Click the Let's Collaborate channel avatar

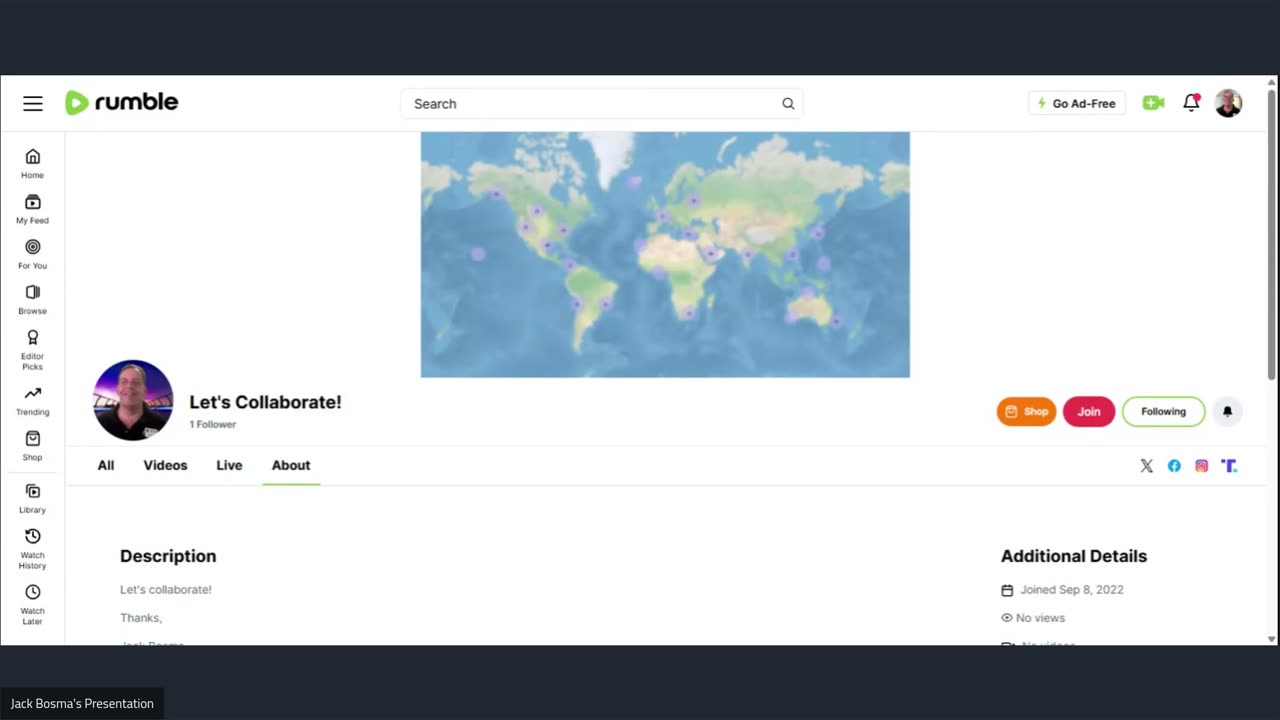coord(133,400)
